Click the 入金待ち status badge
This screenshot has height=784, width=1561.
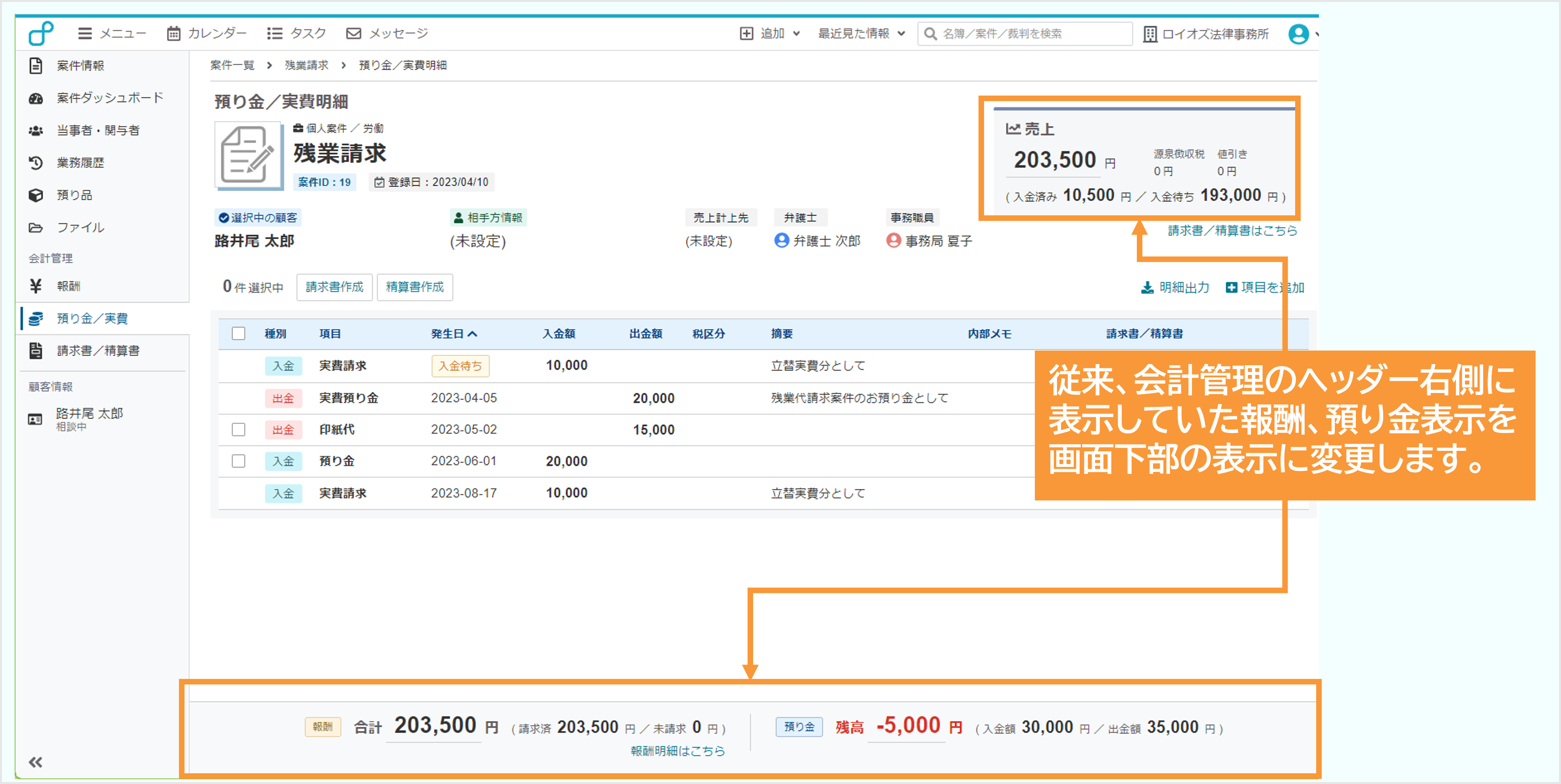coord(460,366)
